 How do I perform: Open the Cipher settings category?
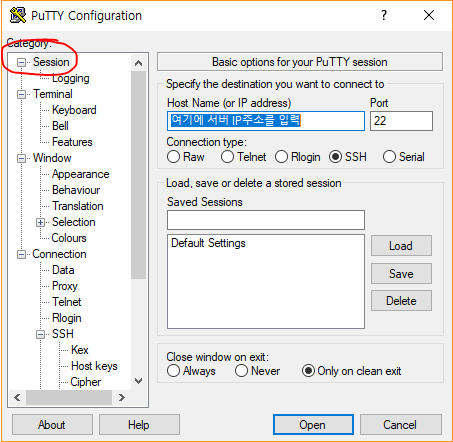[86, 382]
